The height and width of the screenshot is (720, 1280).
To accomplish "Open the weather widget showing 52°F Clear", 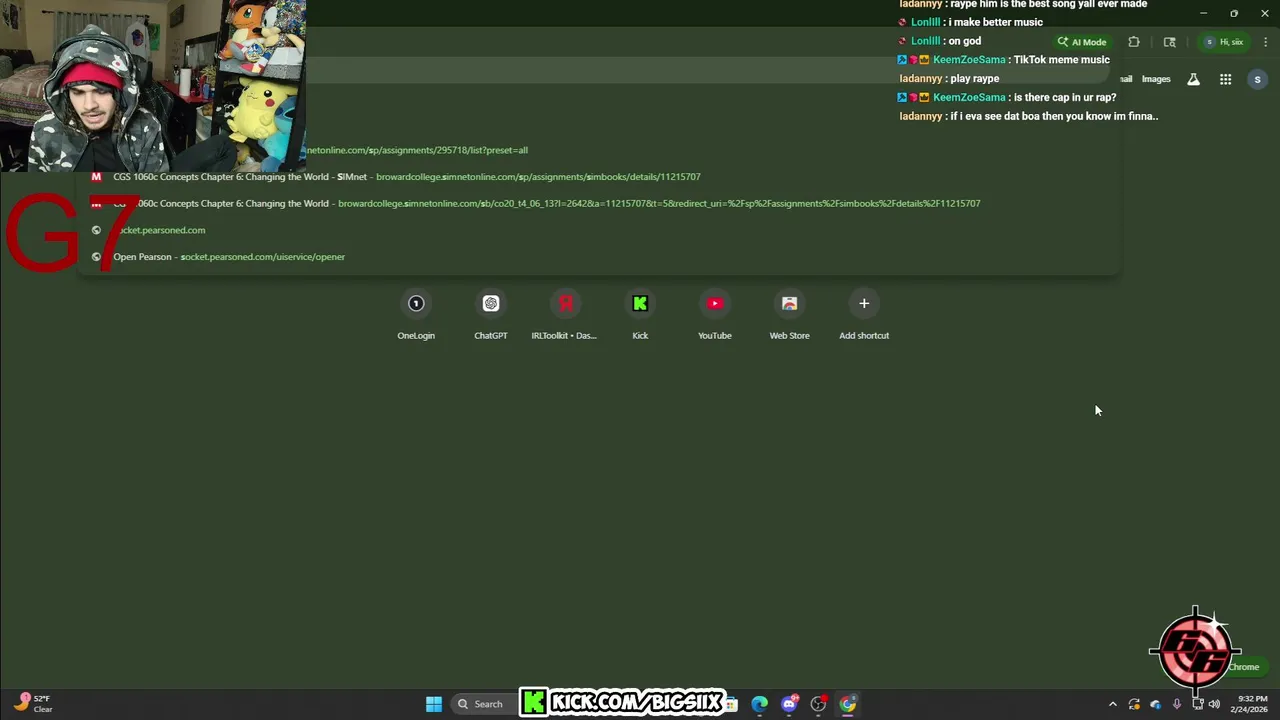I will (32, 704).
